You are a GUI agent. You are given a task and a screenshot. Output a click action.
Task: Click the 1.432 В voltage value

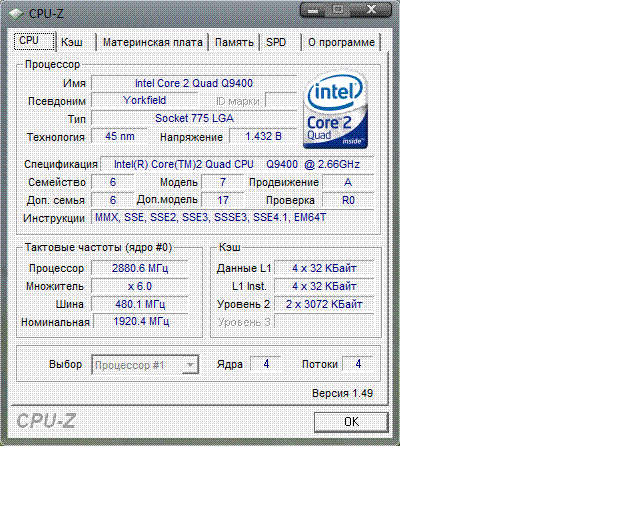263,136
